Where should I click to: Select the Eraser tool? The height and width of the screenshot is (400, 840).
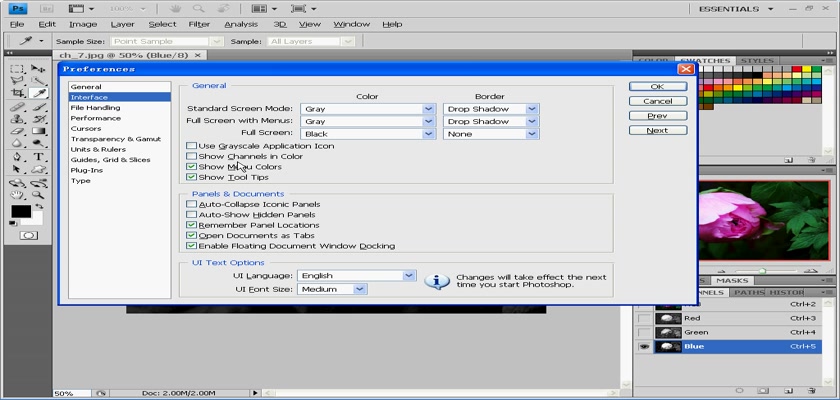pos(17,131)
